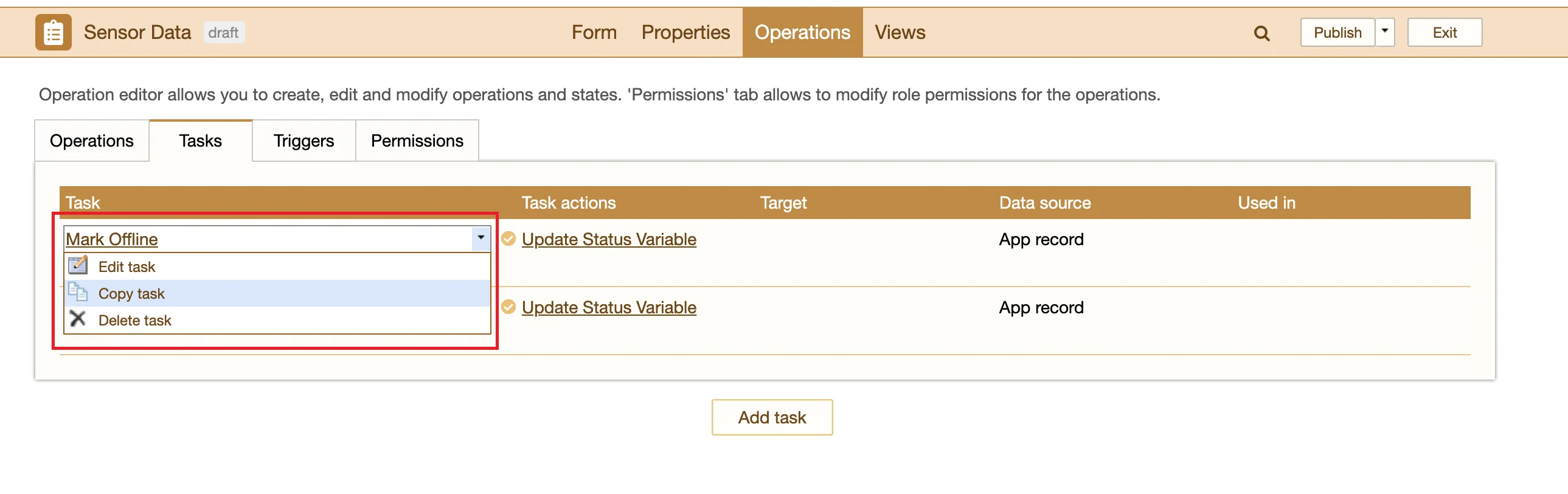Switch to the Form tab
1568x494 pixels.
pos(594,32)
